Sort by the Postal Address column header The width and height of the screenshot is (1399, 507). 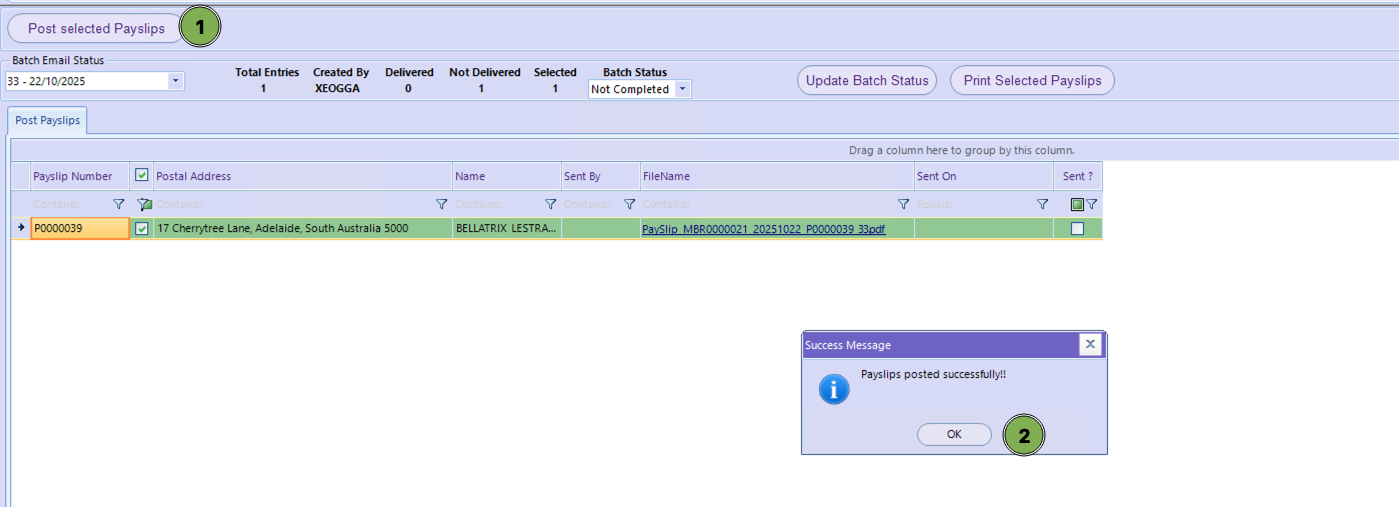click(300, 176)
